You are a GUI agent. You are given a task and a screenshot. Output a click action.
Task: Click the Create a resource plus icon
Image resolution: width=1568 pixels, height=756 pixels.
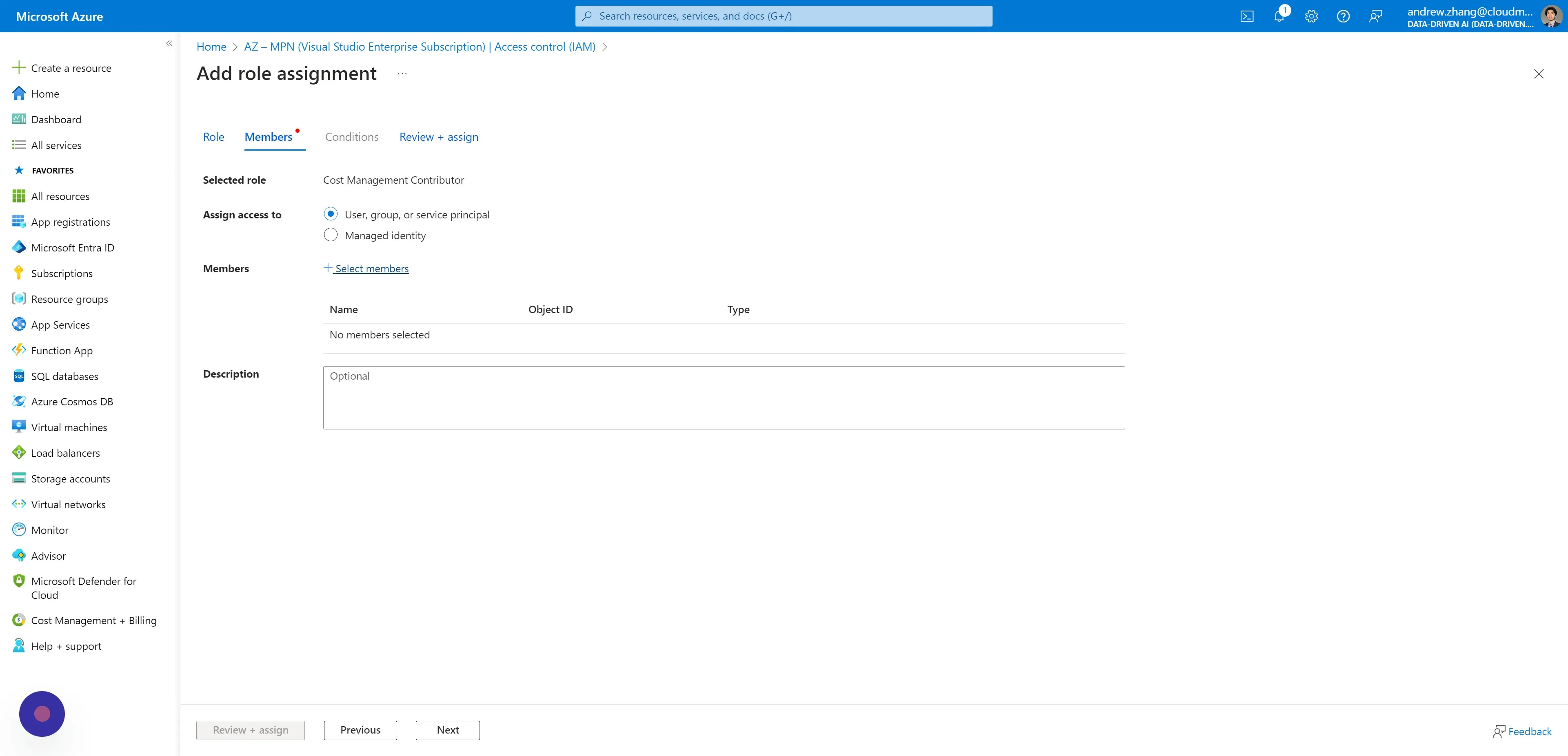coord(19,68)
